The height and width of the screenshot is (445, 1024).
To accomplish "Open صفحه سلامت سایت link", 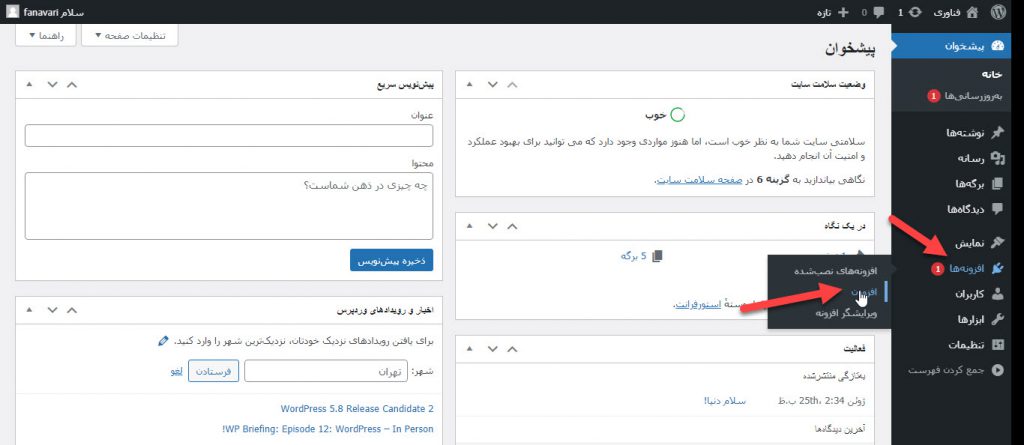I will (697, 179).
